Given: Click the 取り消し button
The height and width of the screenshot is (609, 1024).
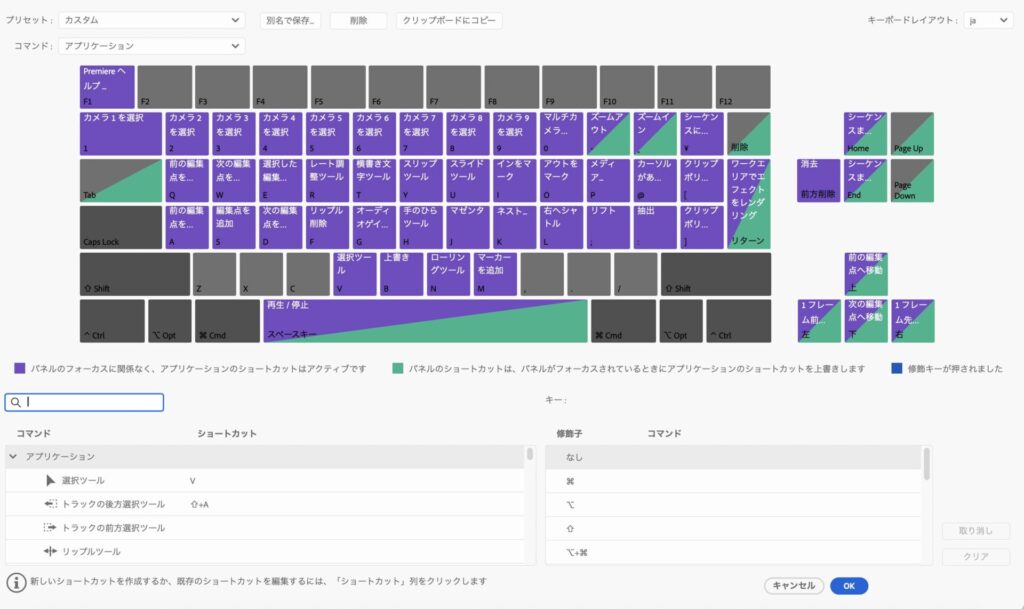Looking at the screenshot, I should [x=976, y=531].
